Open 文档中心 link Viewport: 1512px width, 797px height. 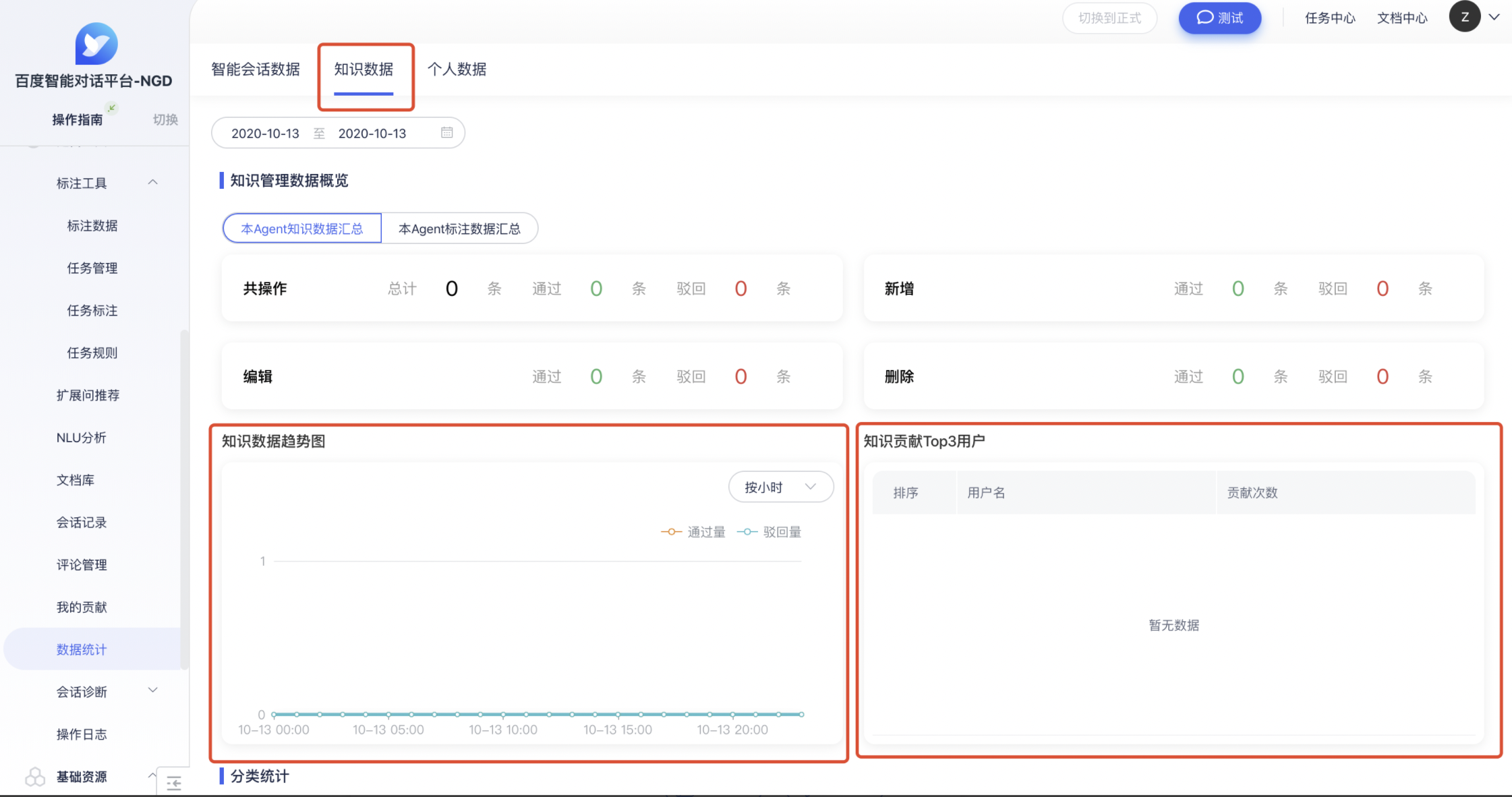point(1402,18)
